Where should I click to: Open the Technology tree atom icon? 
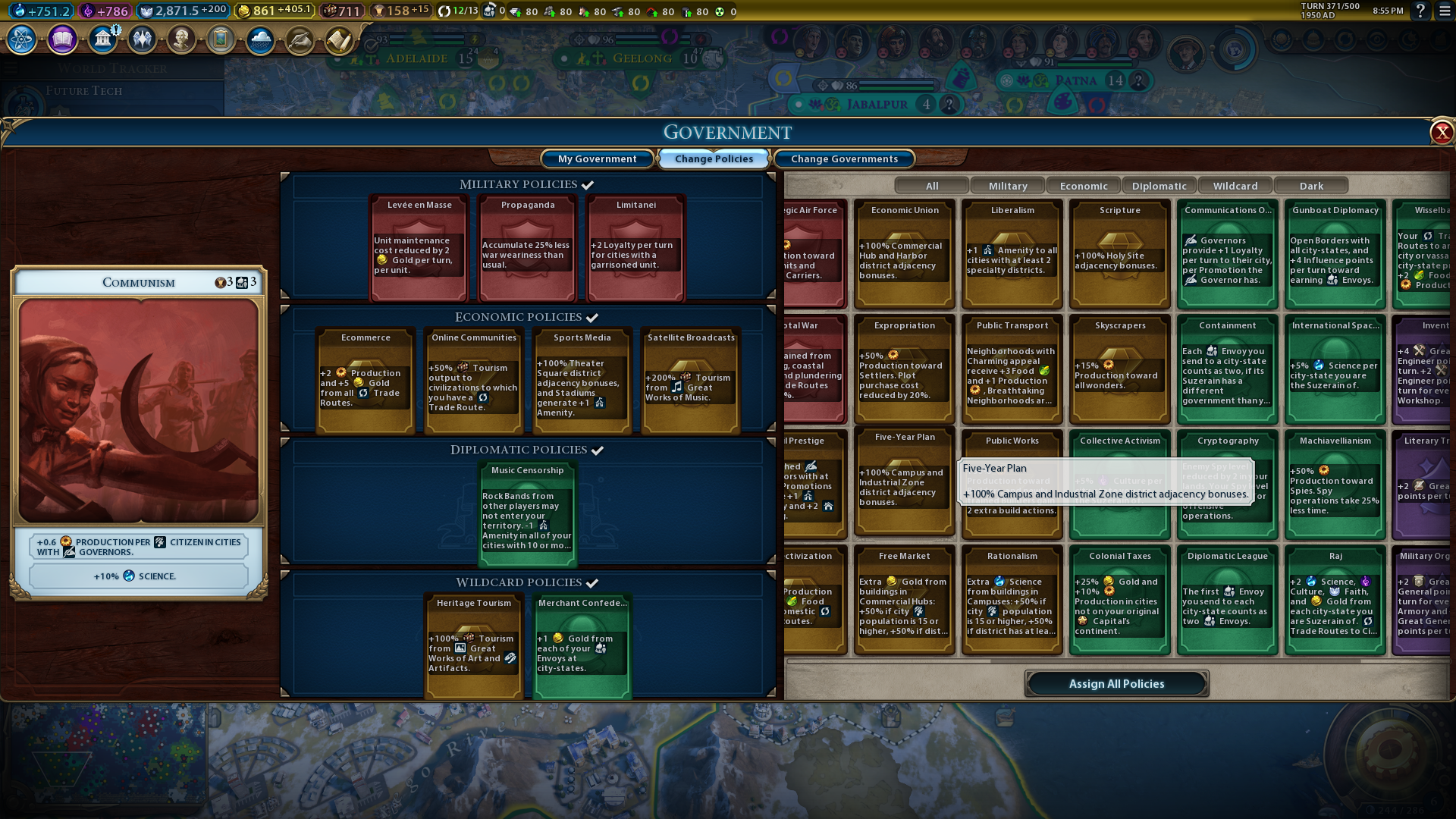click(x=22, y=39)
